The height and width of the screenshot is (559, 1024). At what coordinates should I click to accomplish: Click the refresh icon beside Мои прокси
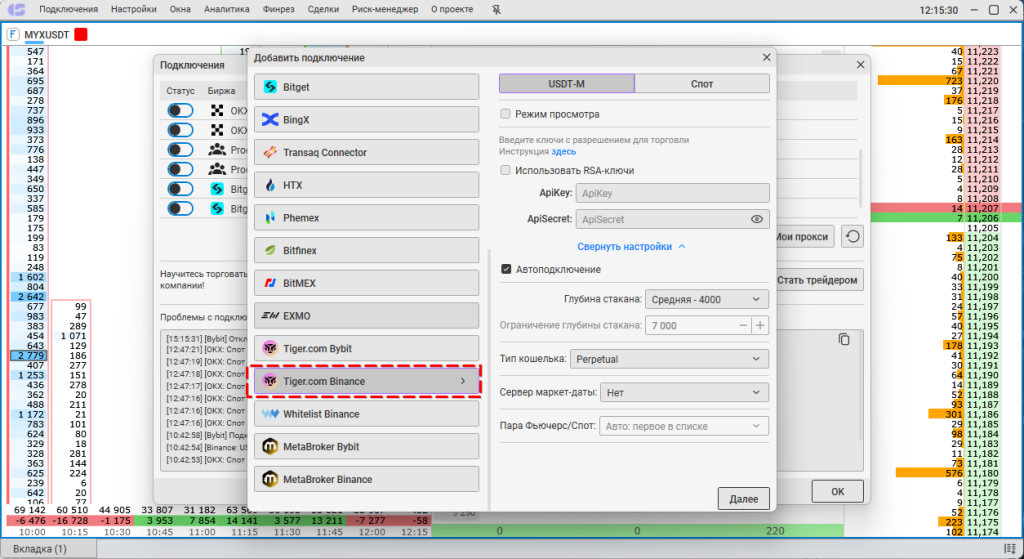coord(852,236)
